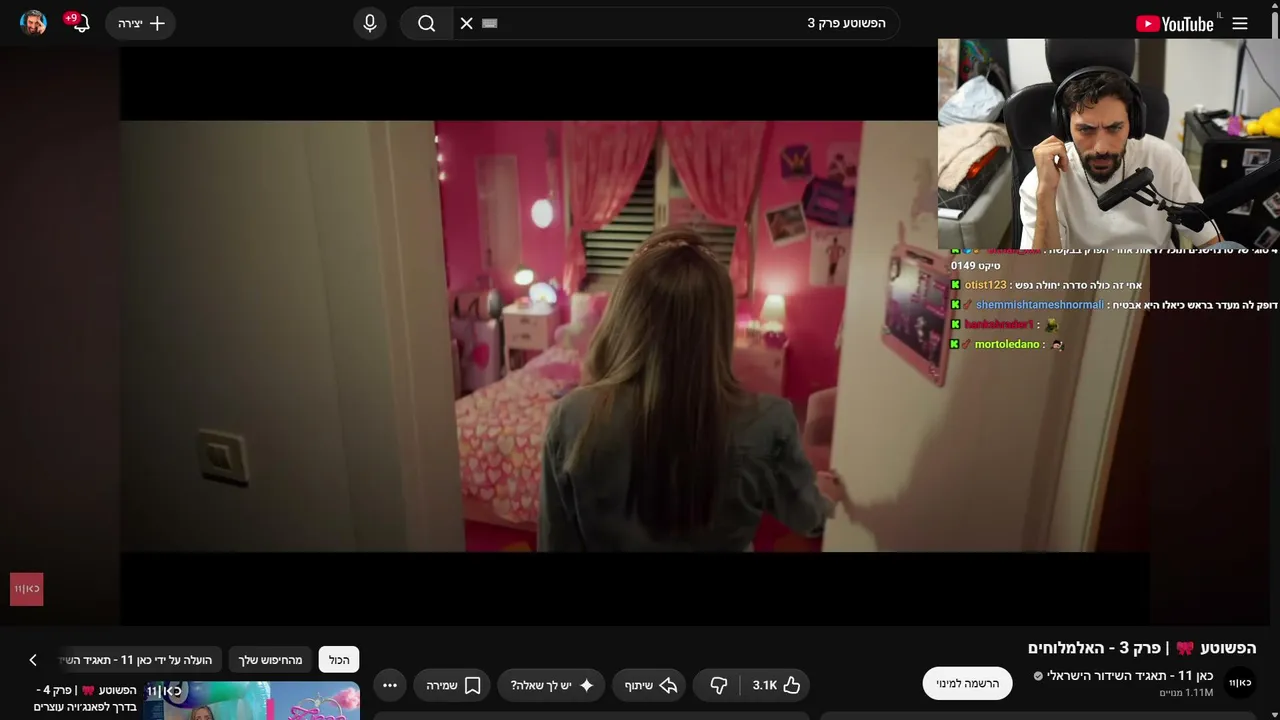The image size is (1280, 720).
Task: Open the YouTube guide hamburger menu
Action: (1240, 23)
